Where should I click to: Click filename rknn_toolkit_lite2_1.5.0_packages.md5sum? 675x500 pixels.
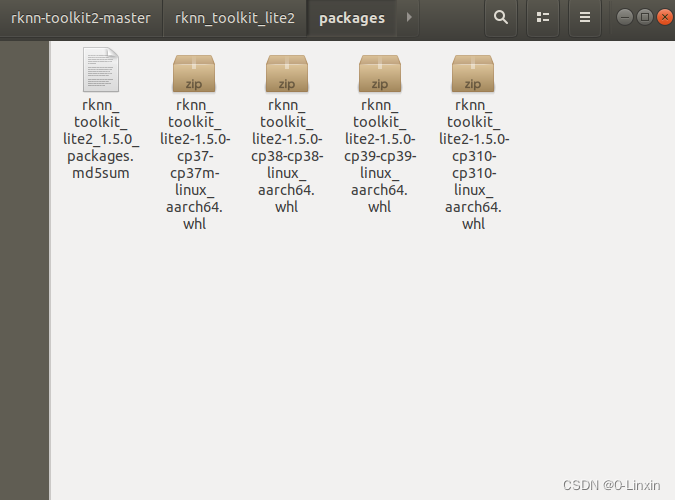101,139
